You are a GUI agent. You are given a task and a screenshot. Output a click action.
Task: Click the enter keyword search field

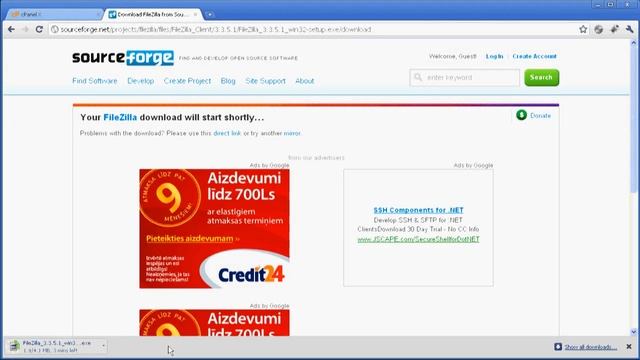point(464,77)
